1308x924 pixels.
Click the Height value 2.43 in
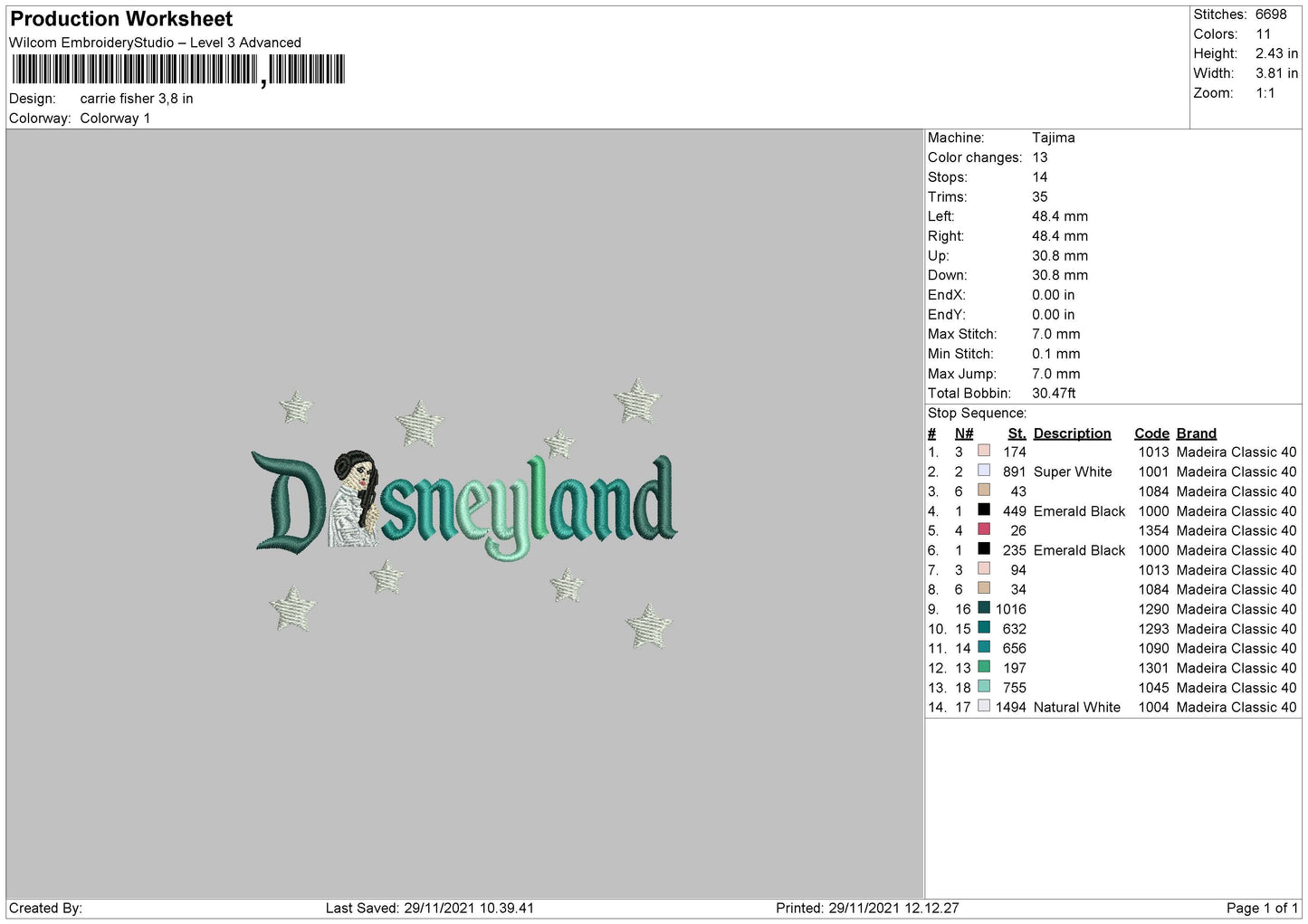coord(1277,54)
